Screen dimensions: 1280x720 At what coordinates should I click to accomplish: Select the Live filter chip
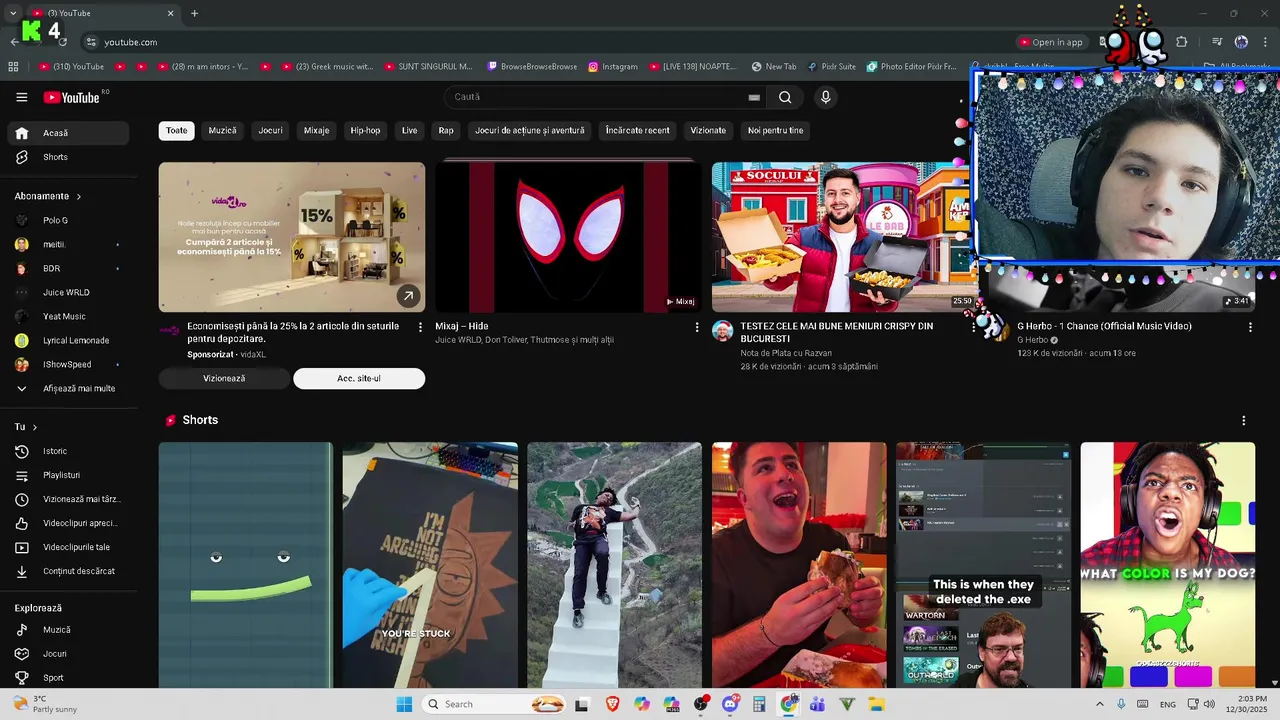[x=409, y=130]
